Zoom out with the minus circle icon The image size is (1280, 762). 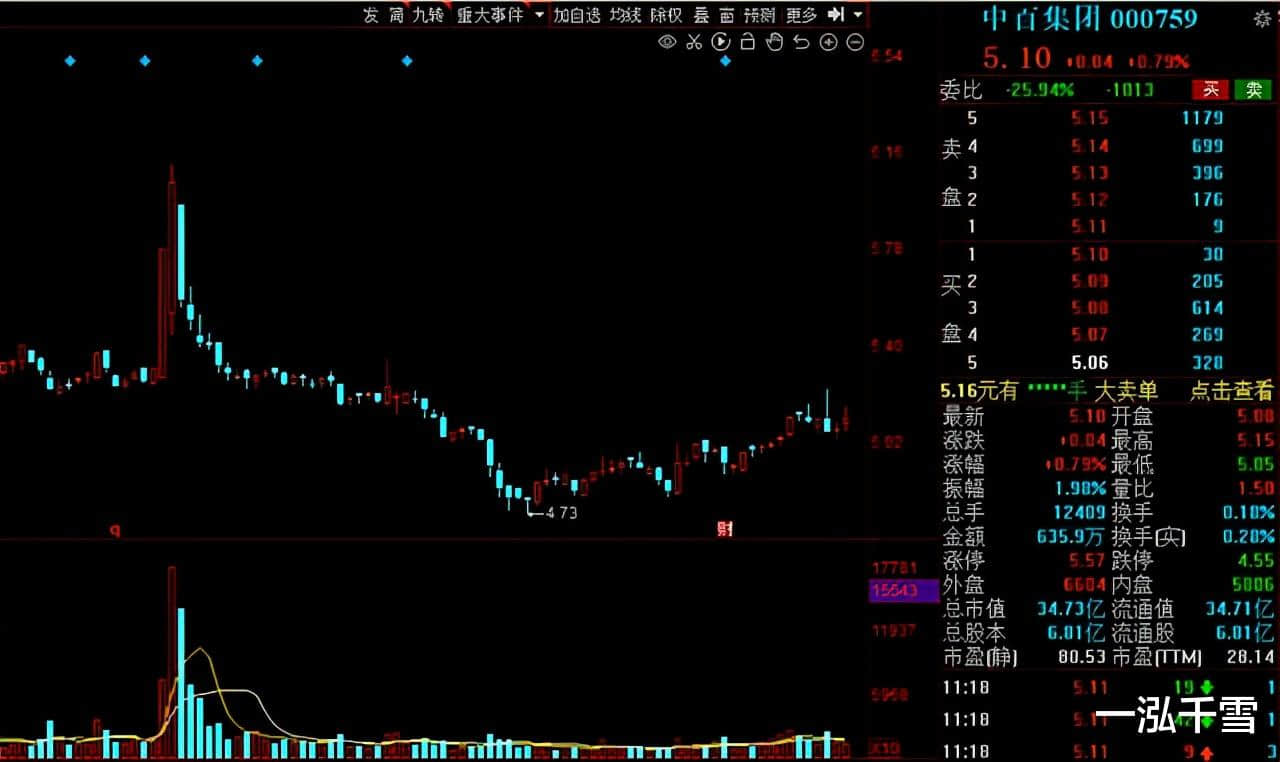coord(855,41)
